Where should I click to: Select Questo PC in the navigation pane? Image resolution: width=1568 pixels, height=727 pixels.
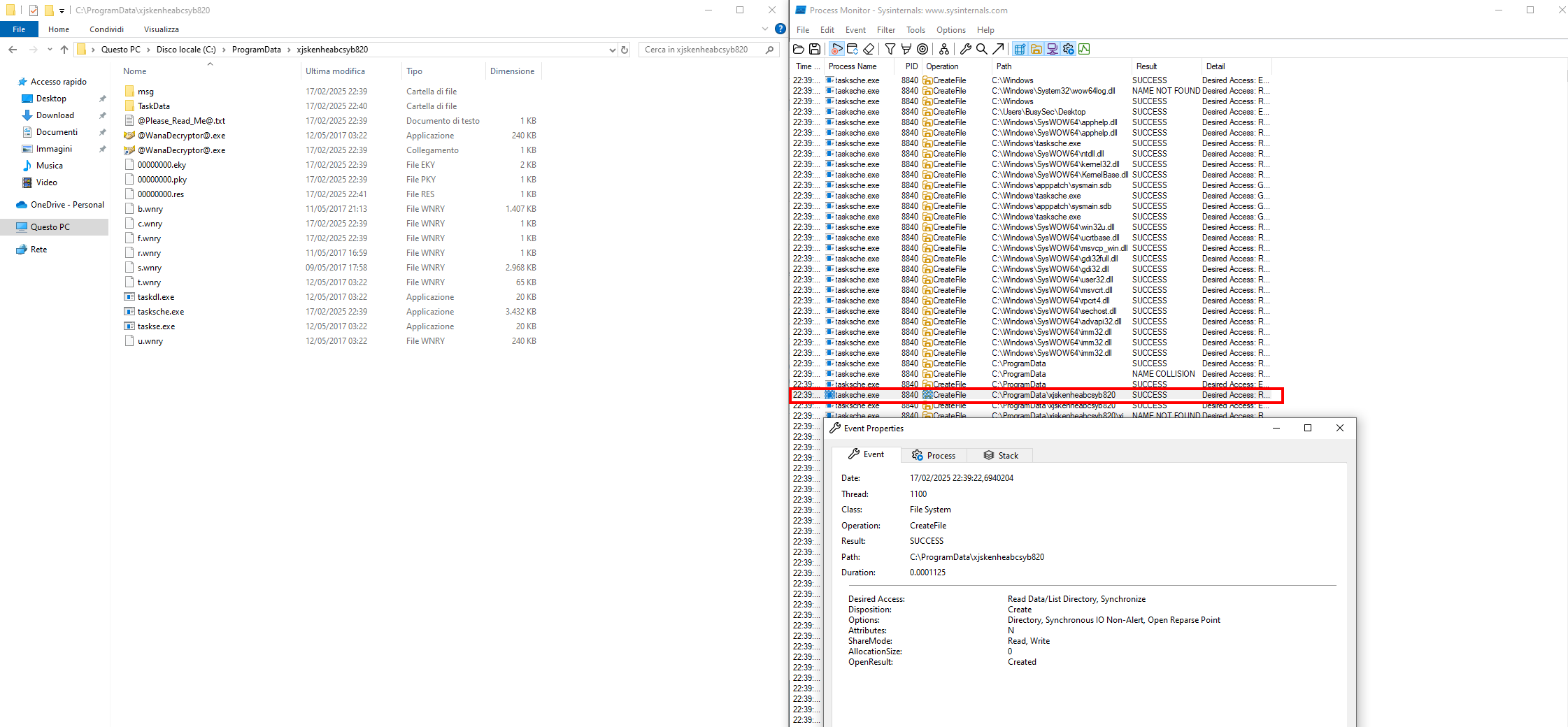coord(55,227)
